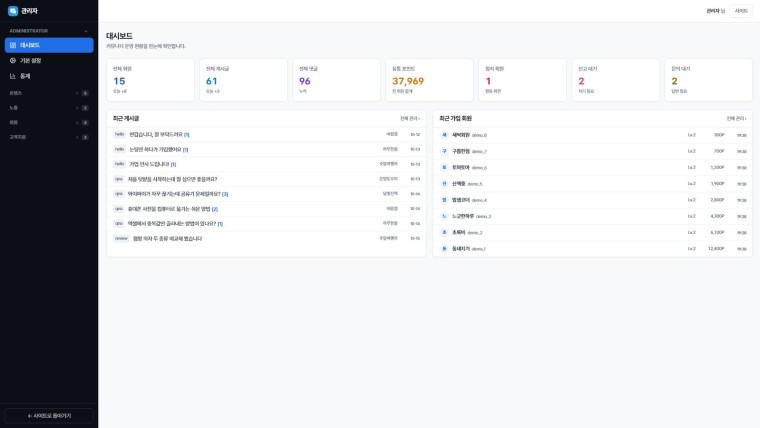This screenshot has height=428, width=760.
Task: Click the 관리자 logo icon
Action: (x=13, y=11)
